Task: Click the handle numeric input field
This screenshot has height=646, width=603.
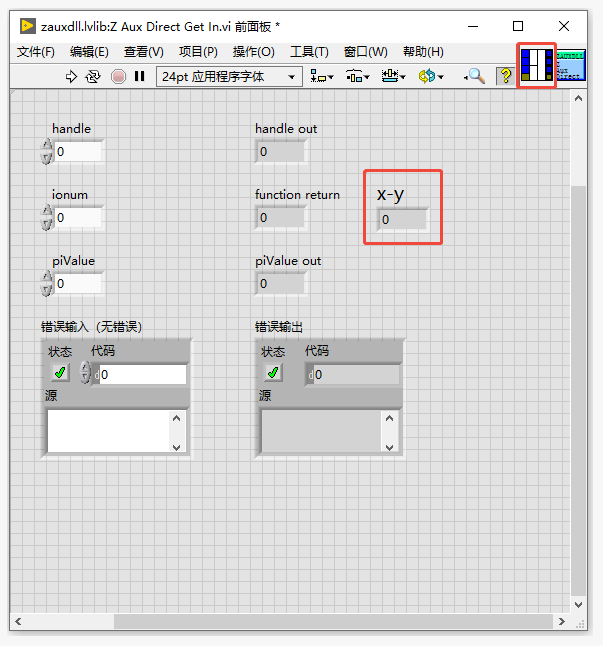Action: coord(78,152)
